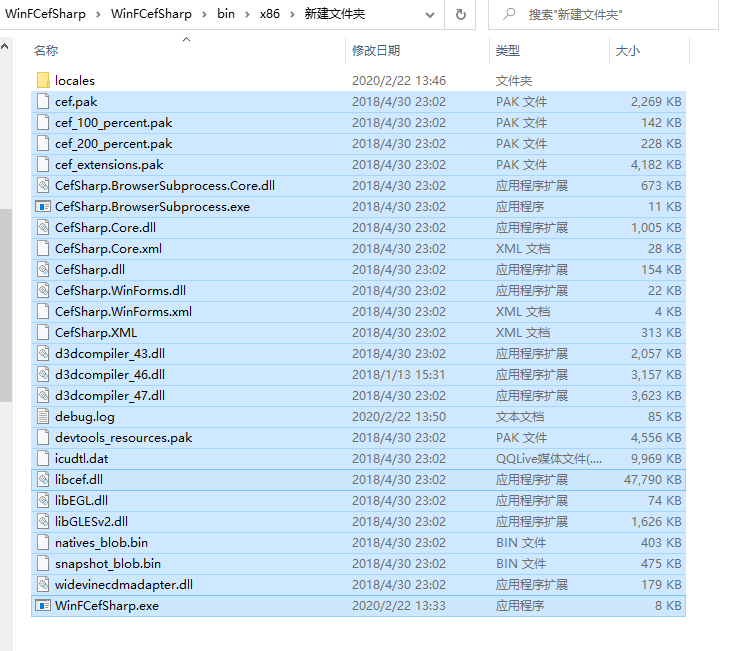731x651 pixels.
Task: Click the 9,969 KB size value
Action: pyautogui.click(x=656, y=458)
